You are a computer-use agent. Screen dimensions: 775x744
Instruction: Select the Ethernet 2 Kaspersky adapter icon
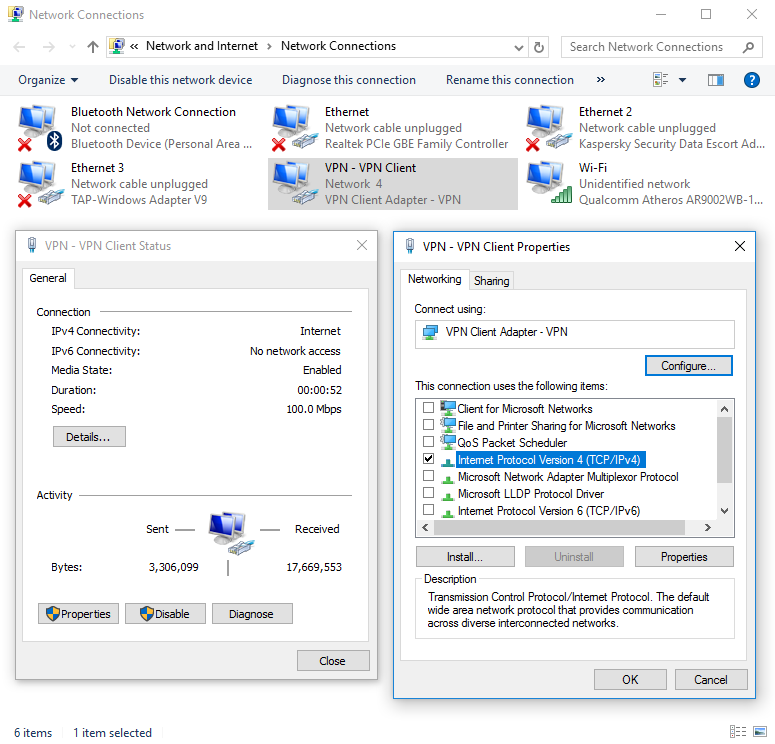[x=548, y=128]
